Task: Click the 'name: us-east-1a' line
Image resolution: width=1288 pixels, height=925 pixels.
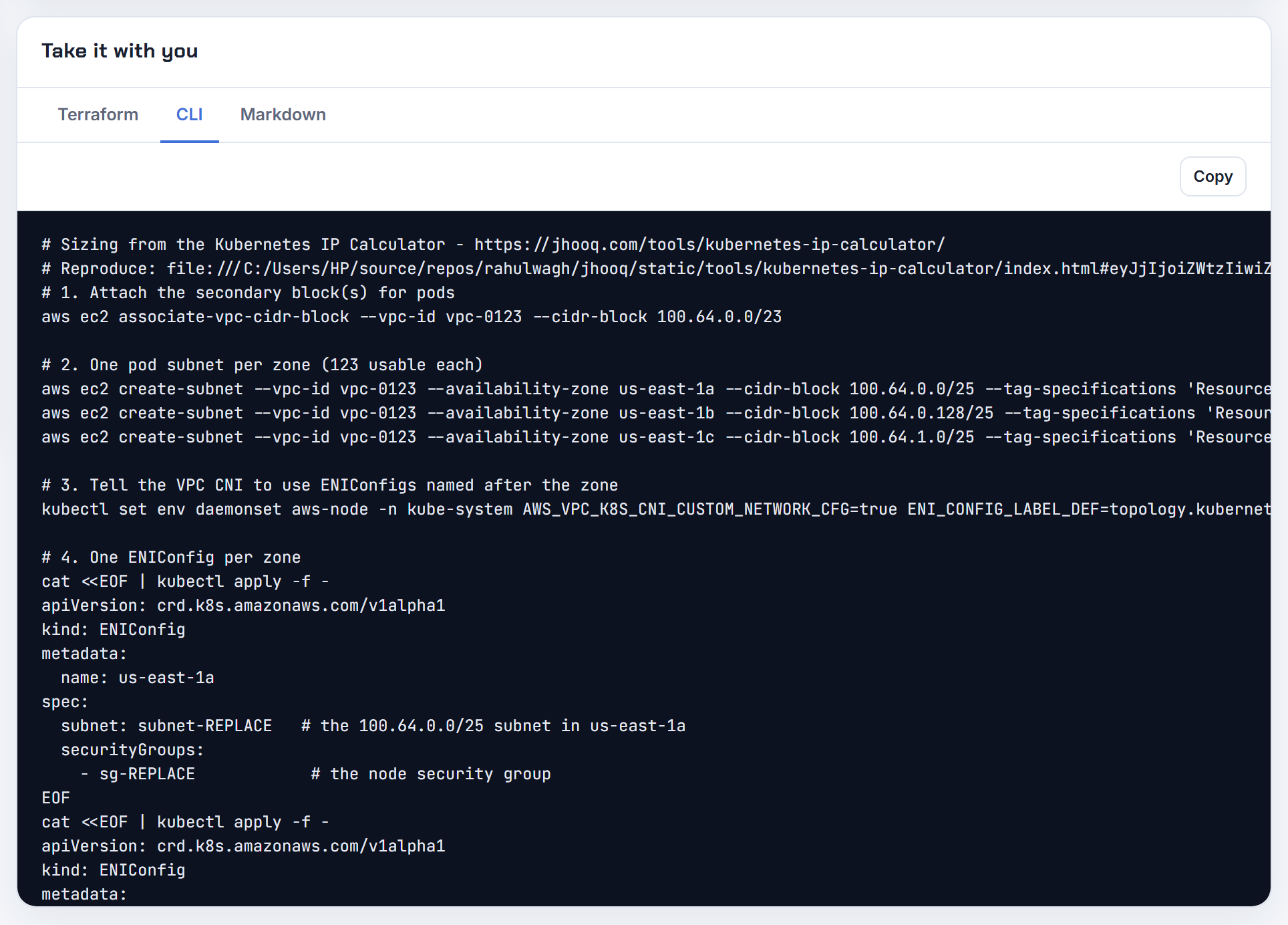Action: click(138, 678)
